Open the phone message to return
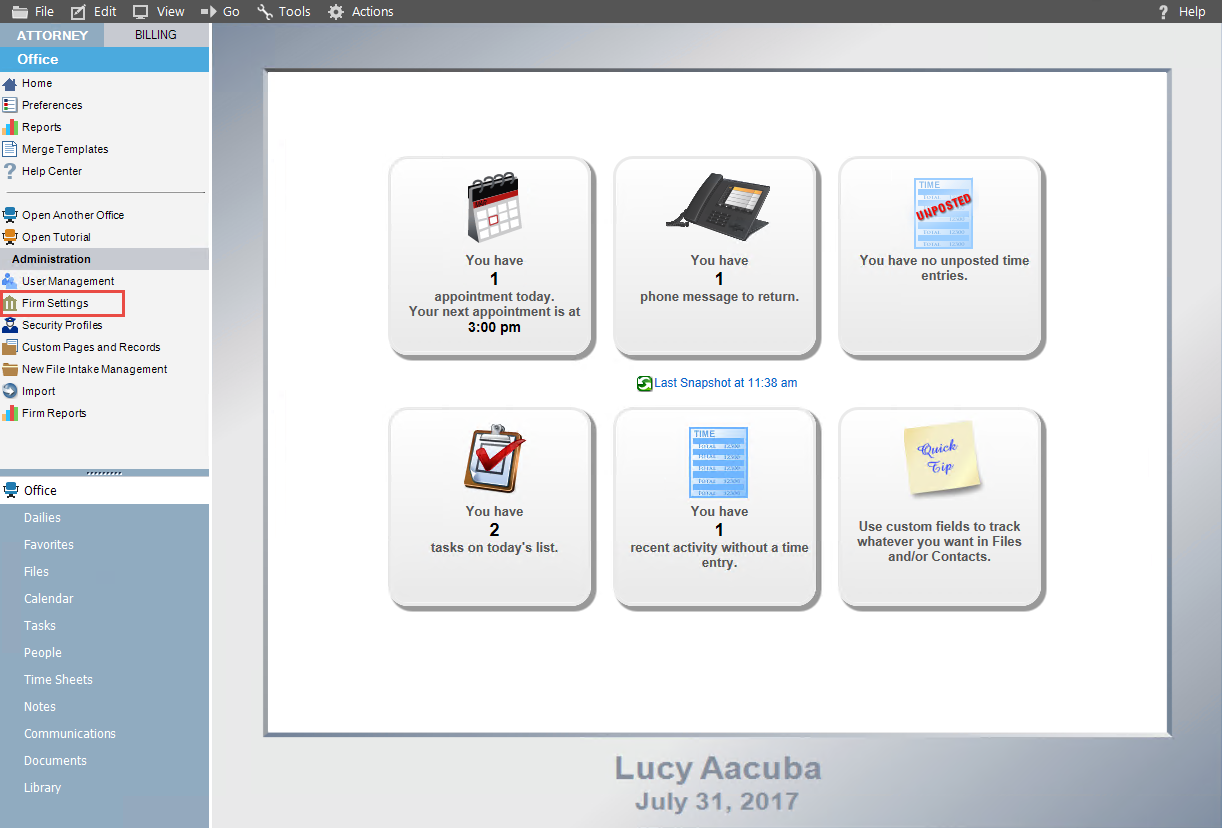The height and width of the screenshot is (828, 1222). (x=717, y=257)
